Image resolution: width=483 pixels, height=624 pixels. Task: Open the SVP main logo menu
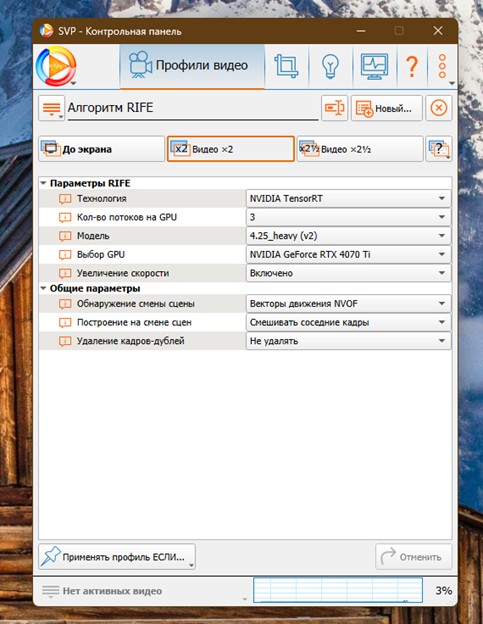tap(56, 66)
